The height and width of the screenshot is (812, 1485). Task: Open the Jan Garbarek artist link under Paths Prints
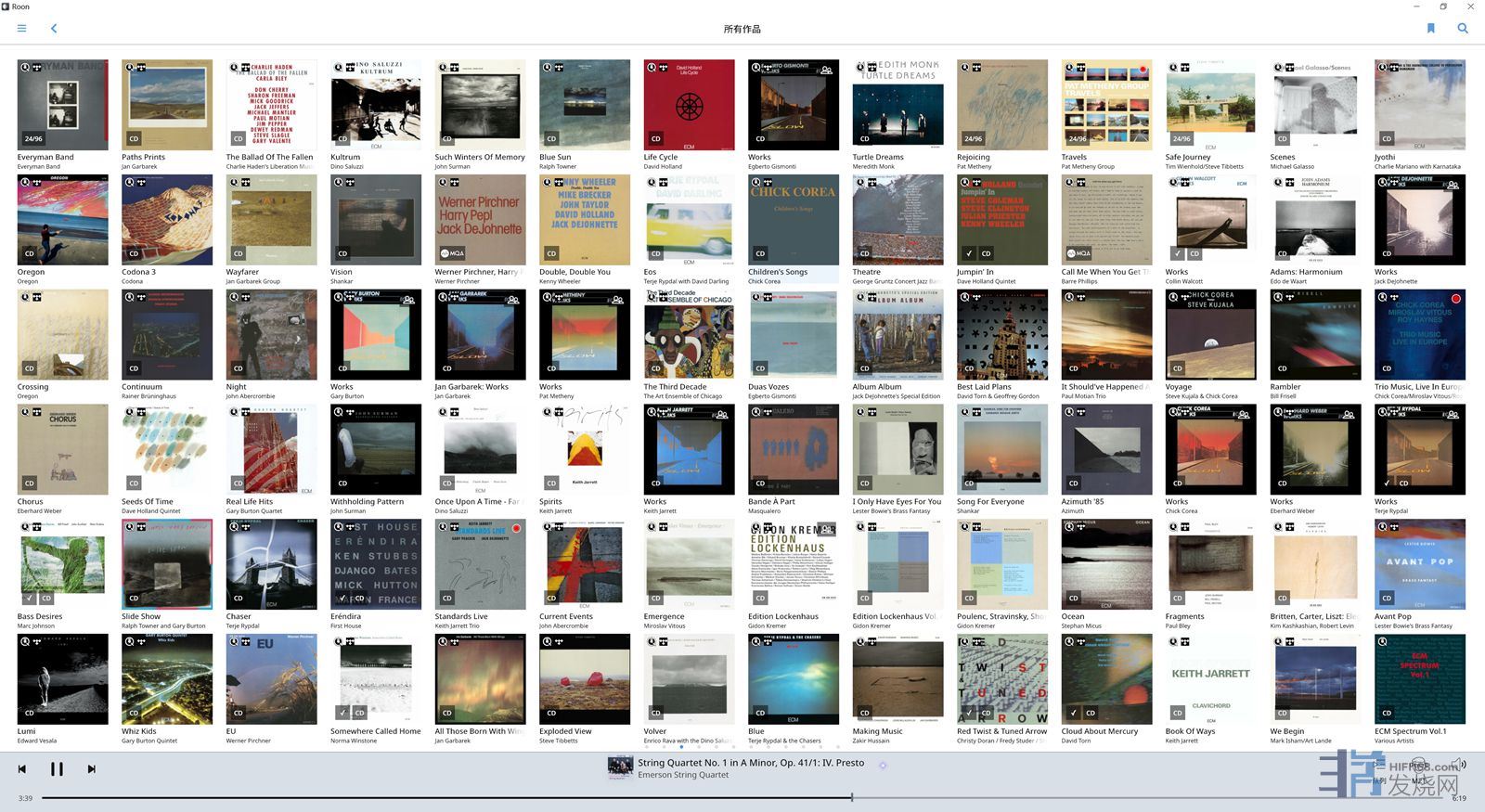point(139,167)
